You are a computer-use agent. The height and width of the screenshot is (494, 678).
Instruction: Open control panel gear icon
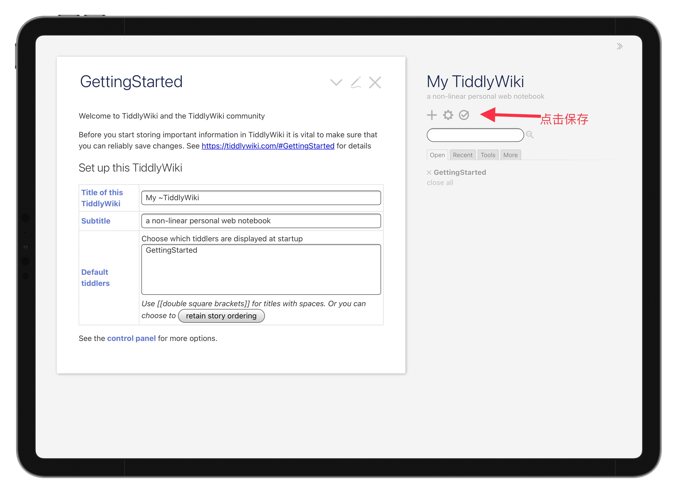click(x=448, y=115)
